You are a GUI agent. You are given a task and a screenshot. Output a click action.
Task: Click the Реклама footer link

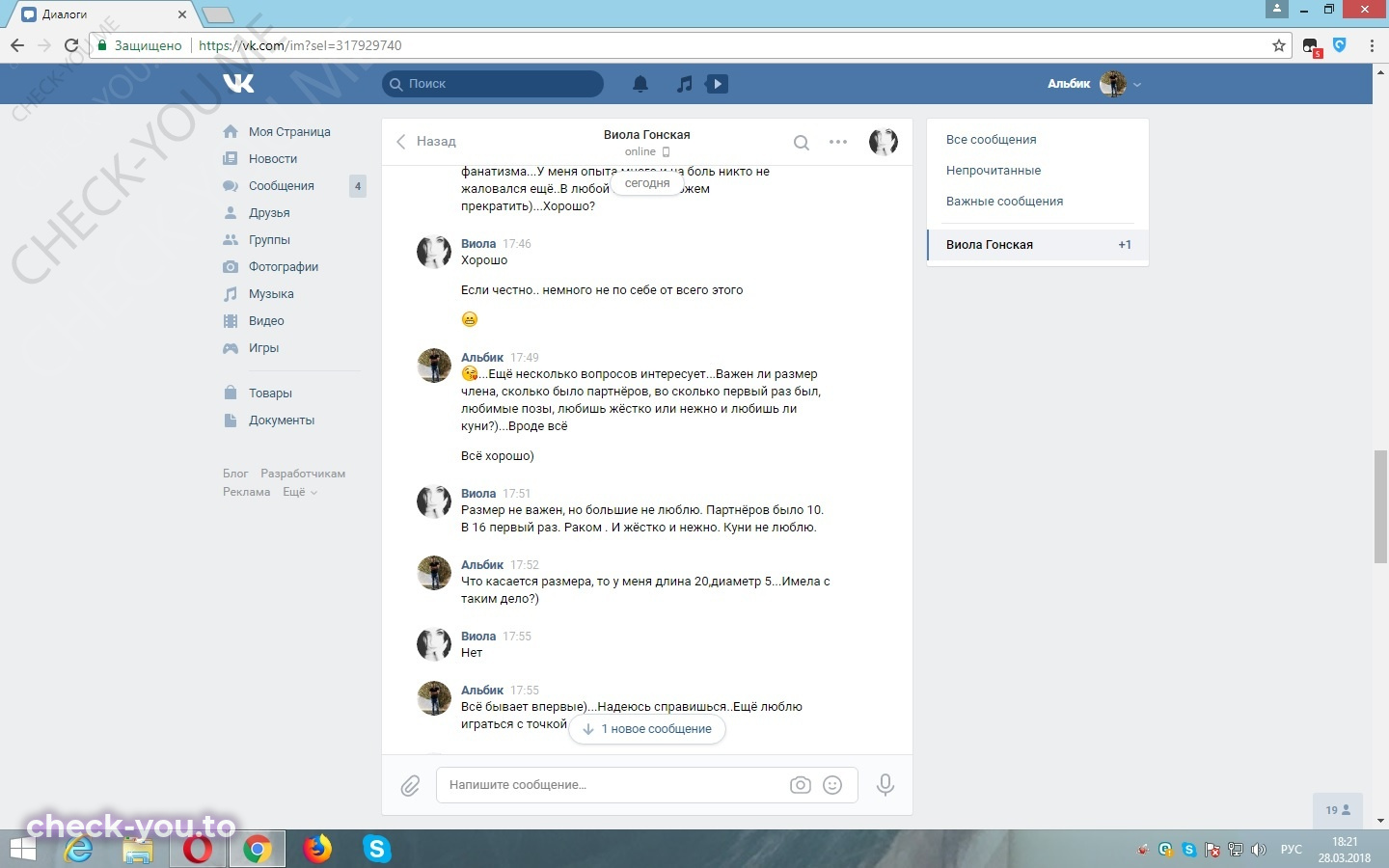tap(247, 492)
